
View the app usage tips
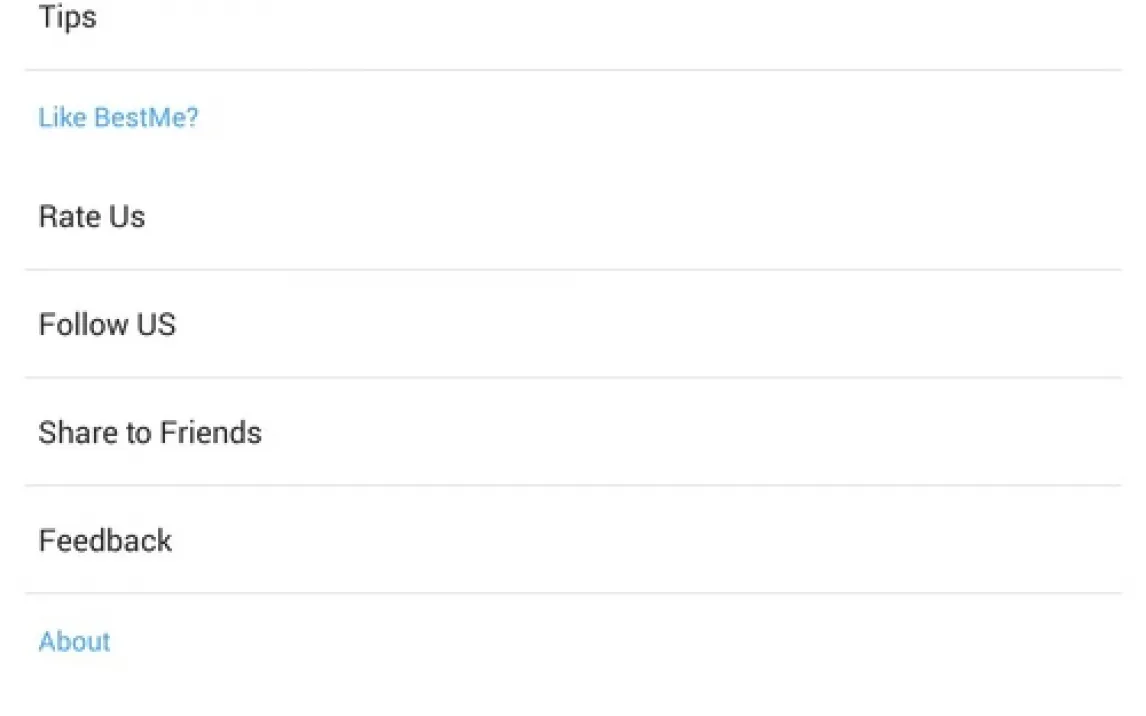tap(68, 18)
